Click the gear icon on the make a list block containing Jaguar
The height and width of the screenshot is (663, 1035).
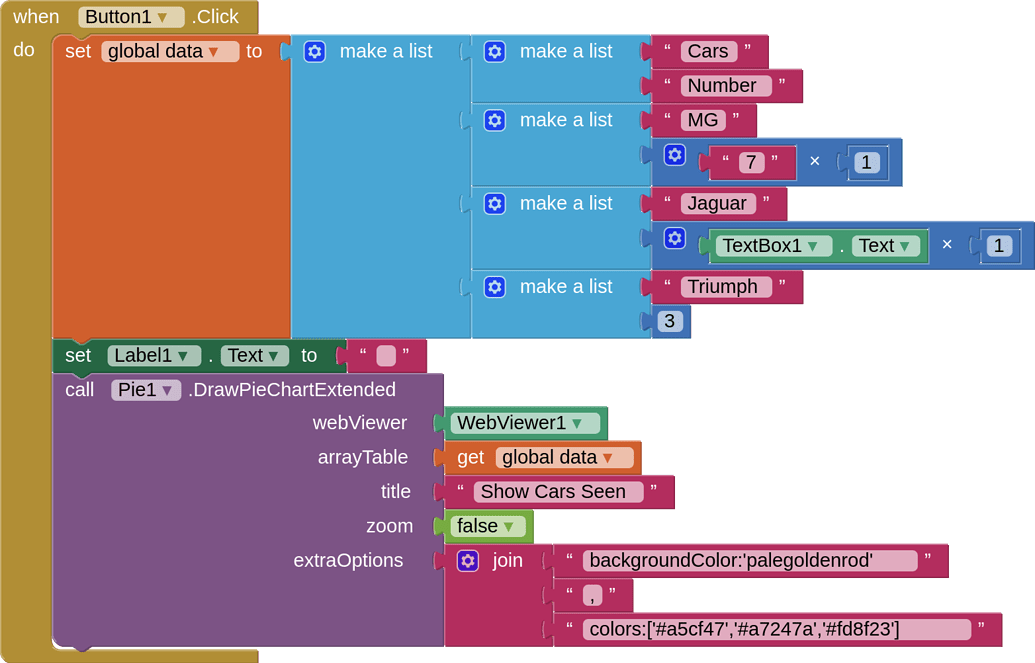pos(494,203)
